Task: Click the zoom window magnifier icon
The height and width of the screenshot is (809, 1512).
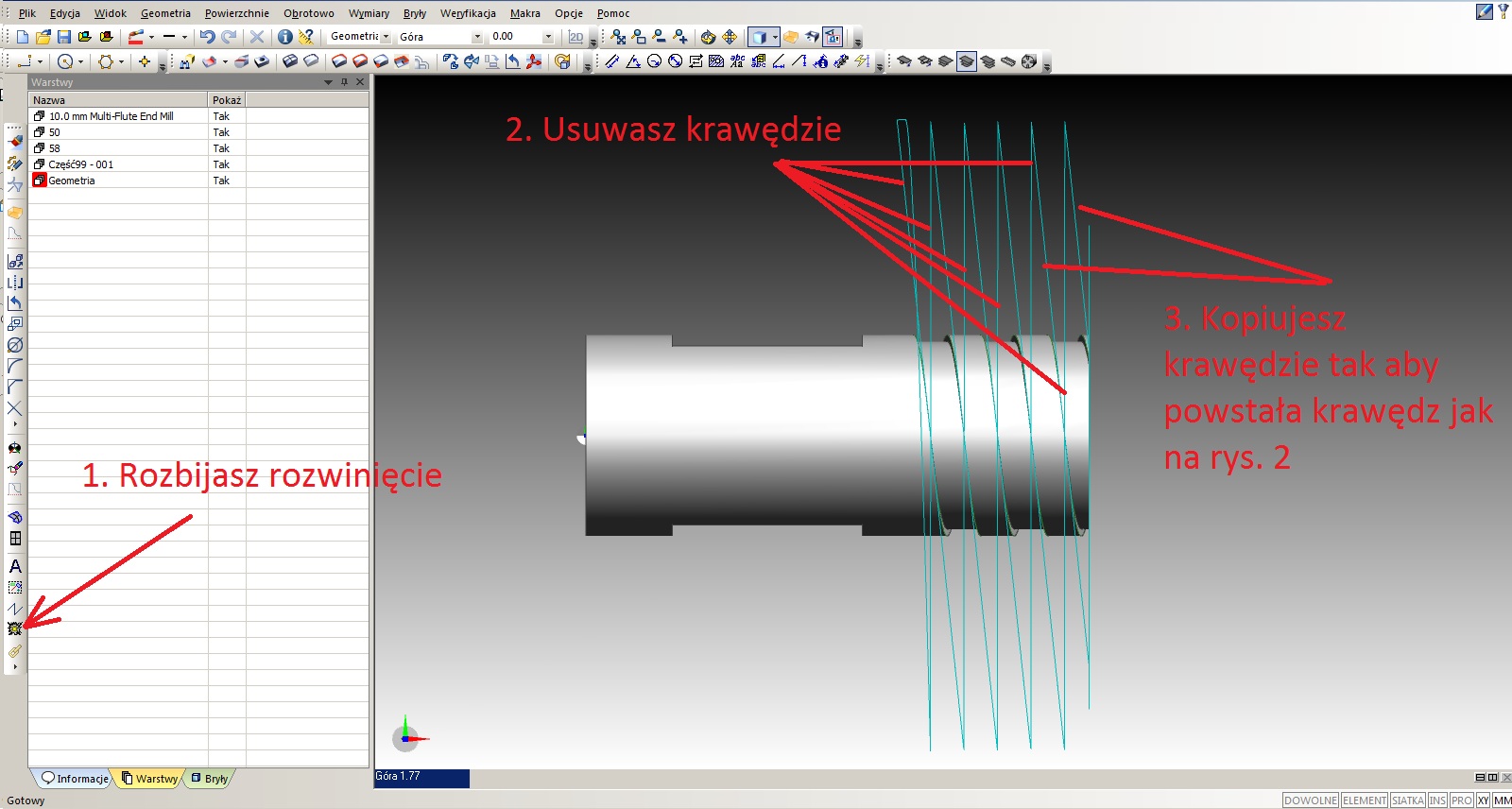Action: point(639,37)
